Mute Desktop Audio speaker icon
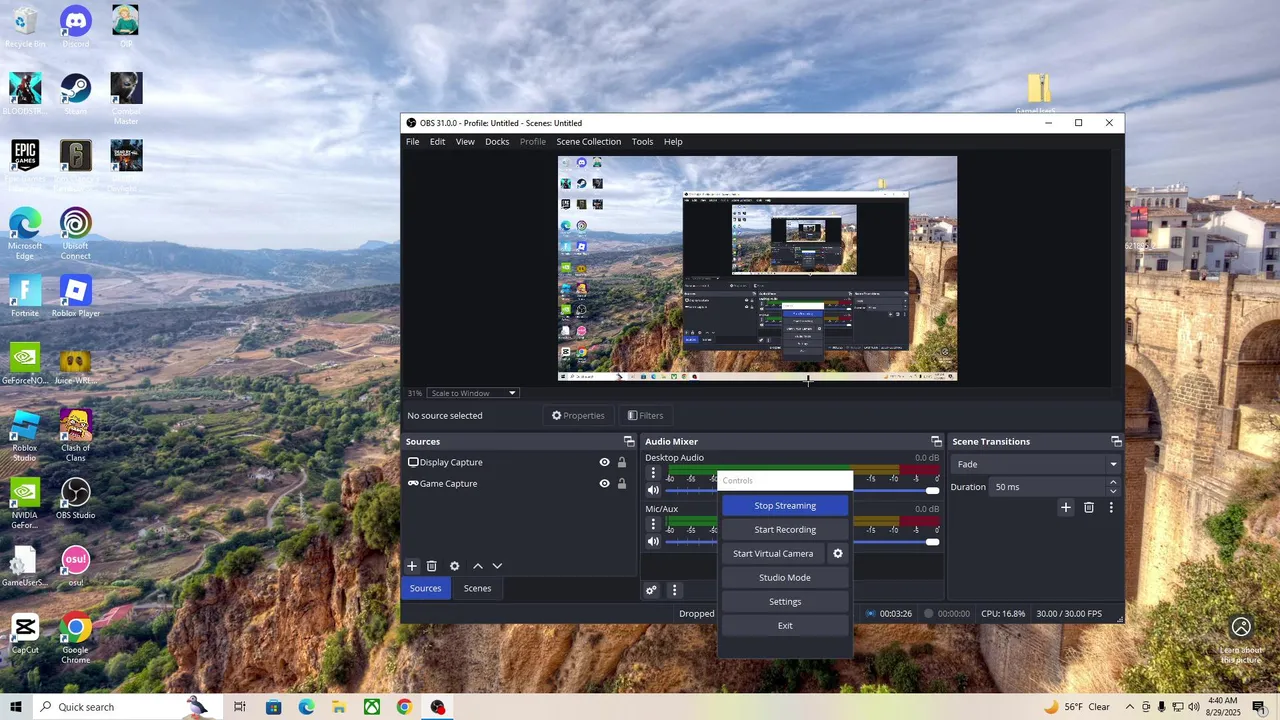The width and height of the screenshot is (1280, 720). click(x=653, y=490)
